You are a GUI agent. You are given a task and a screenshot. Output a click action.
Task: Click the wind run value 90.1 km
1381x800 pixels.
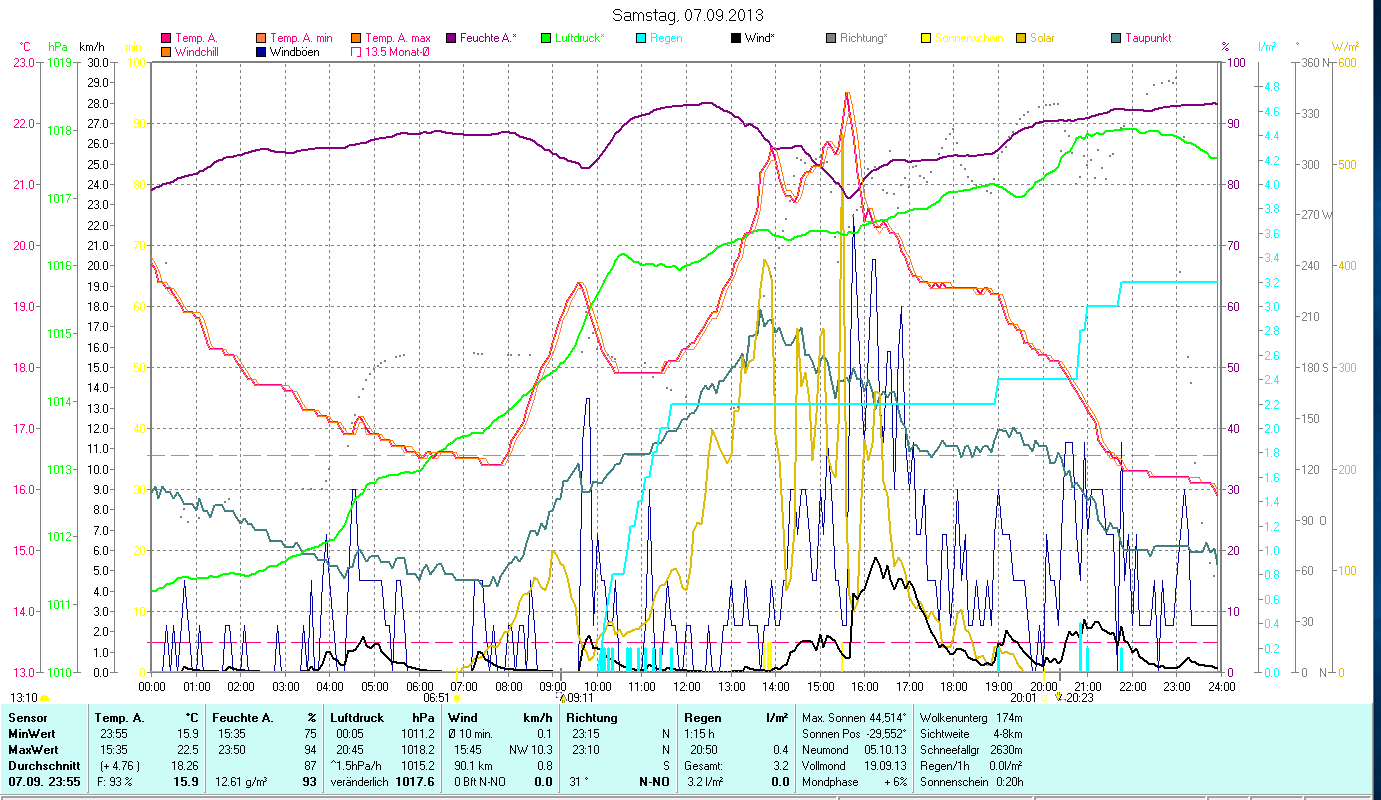(x=475, y=766)
